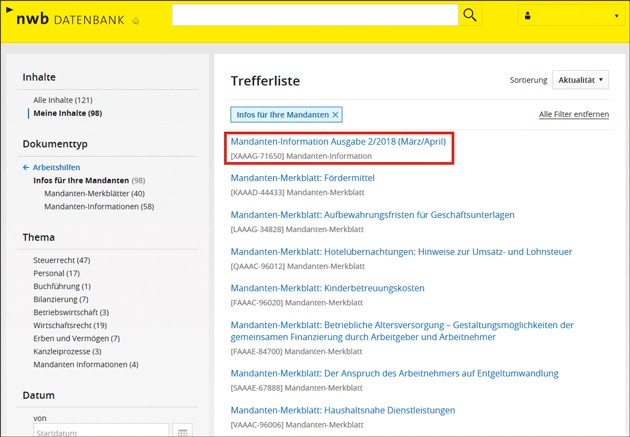Open the home icon beside DATENBANK
The height and width of the screenshot is (437, 630).
136,20
